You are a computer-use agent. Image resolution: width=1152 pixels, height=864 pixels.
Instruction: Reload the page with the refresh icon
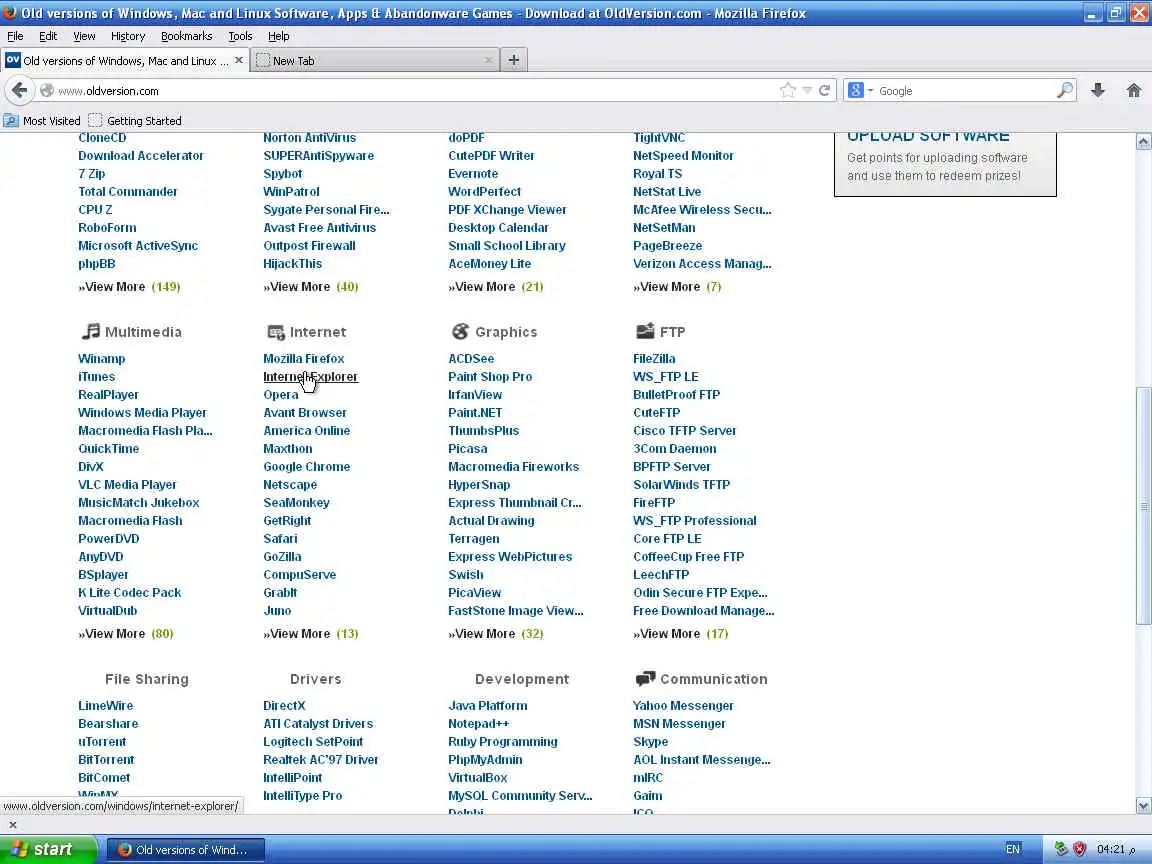coord(824,90)
